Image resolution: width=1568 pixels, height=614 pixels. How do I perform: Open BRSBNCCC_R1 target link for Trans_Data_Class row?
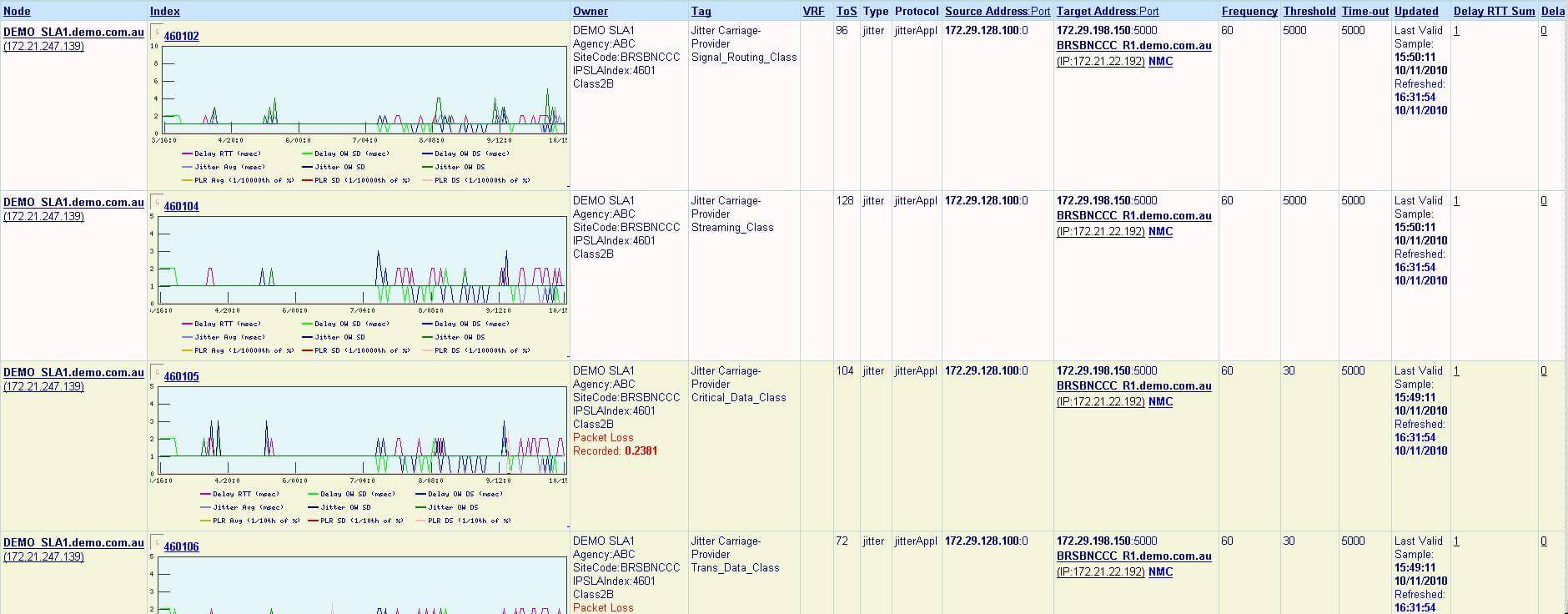[1134, 556]
